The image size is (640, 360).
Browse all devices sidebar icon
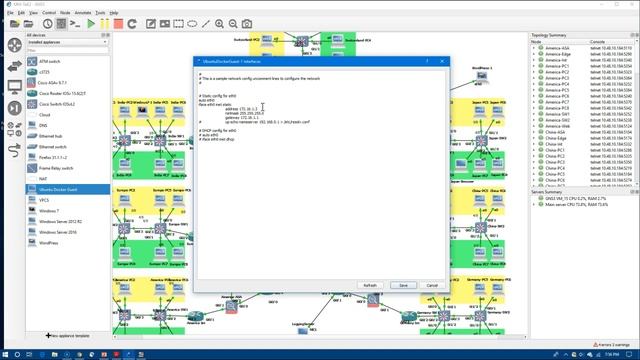click(x=15, y=129)
